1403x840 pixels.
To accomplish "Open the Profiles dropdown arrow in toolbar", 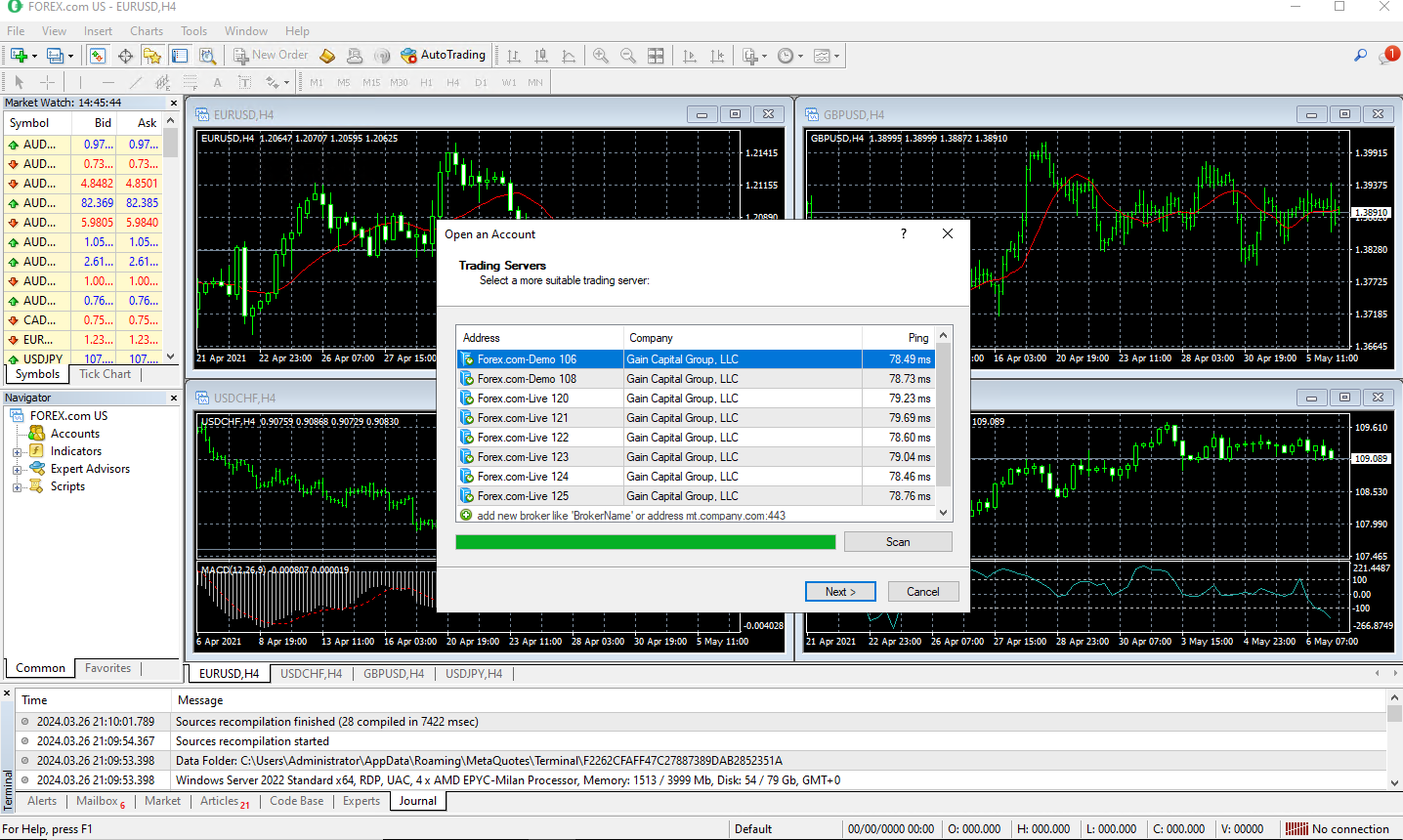I will click(x=71, y=57).
